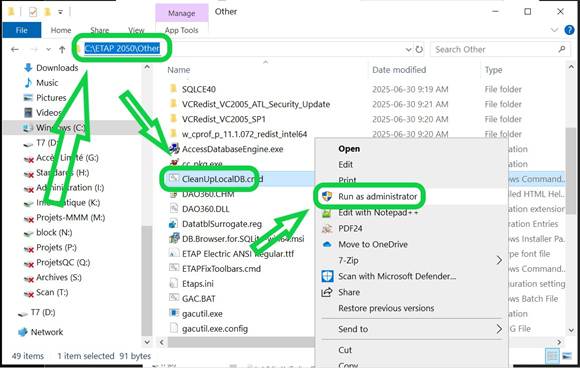This screenshot has width=580, height=368.
Task: Open the File ribbon tab
Action: [21, 30]
